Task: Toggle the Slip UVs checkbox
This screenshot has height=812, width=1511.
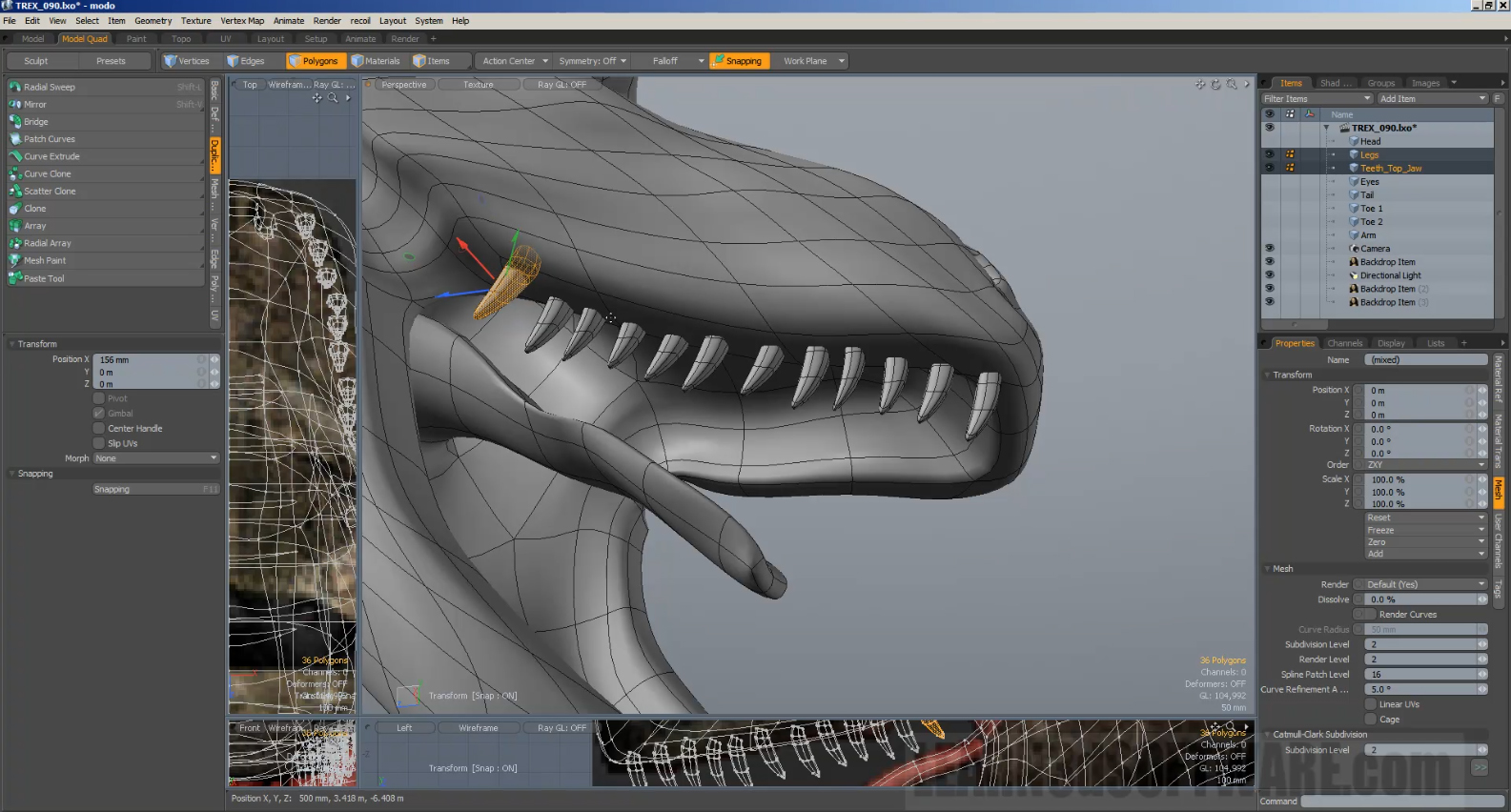Action: click(99, 443)
